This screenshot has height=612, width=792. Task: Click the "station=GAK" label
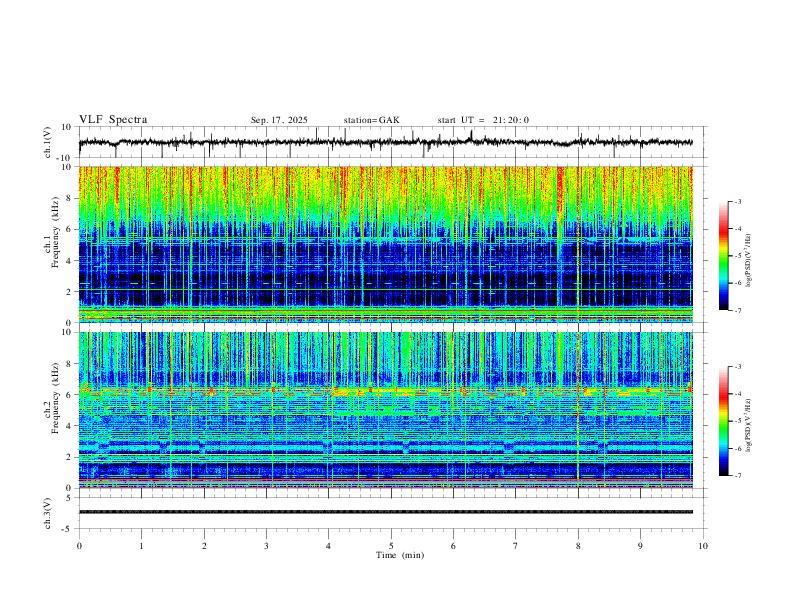(371, 120)
